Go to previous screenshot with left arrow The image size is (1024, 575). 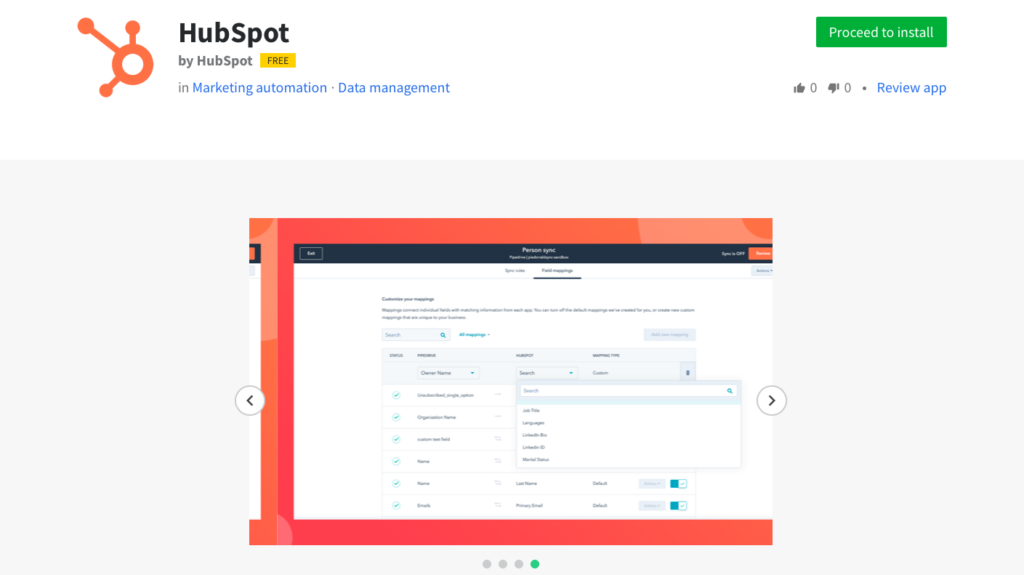[250, 400]
